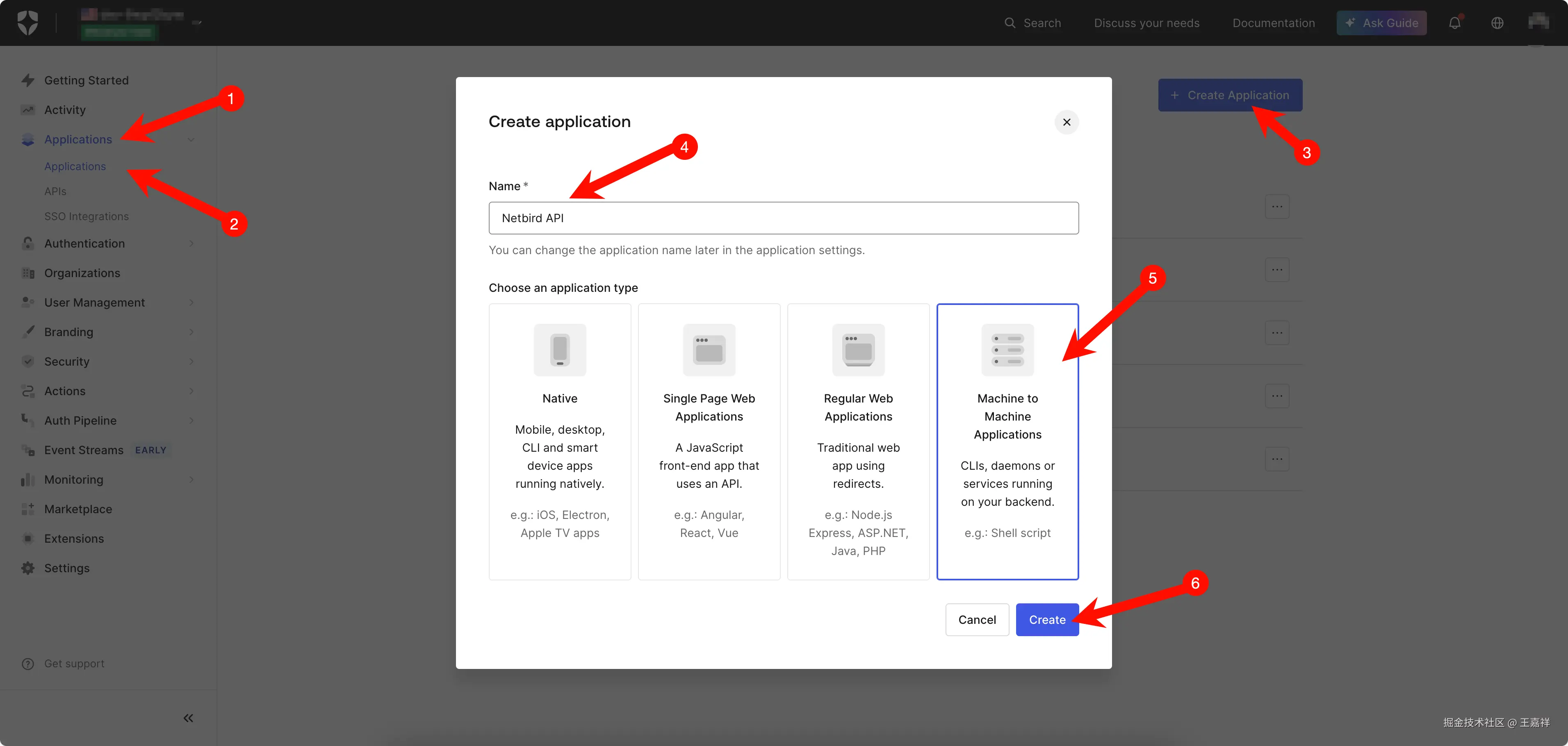Open Discuss your needs link
This screenshot has height=746, width=1568.
pyautogui.click(x=1146, y=23)
